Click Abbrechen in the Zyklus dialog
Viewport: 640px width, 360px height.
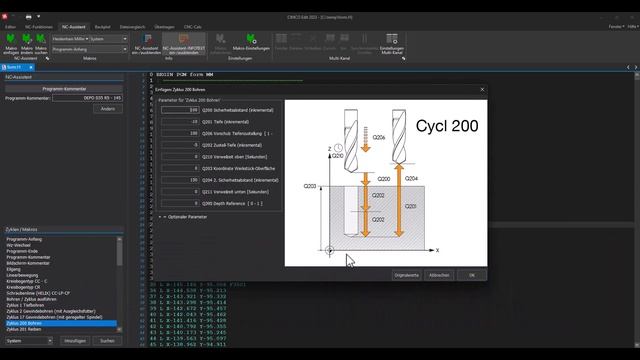coord(439,275)
